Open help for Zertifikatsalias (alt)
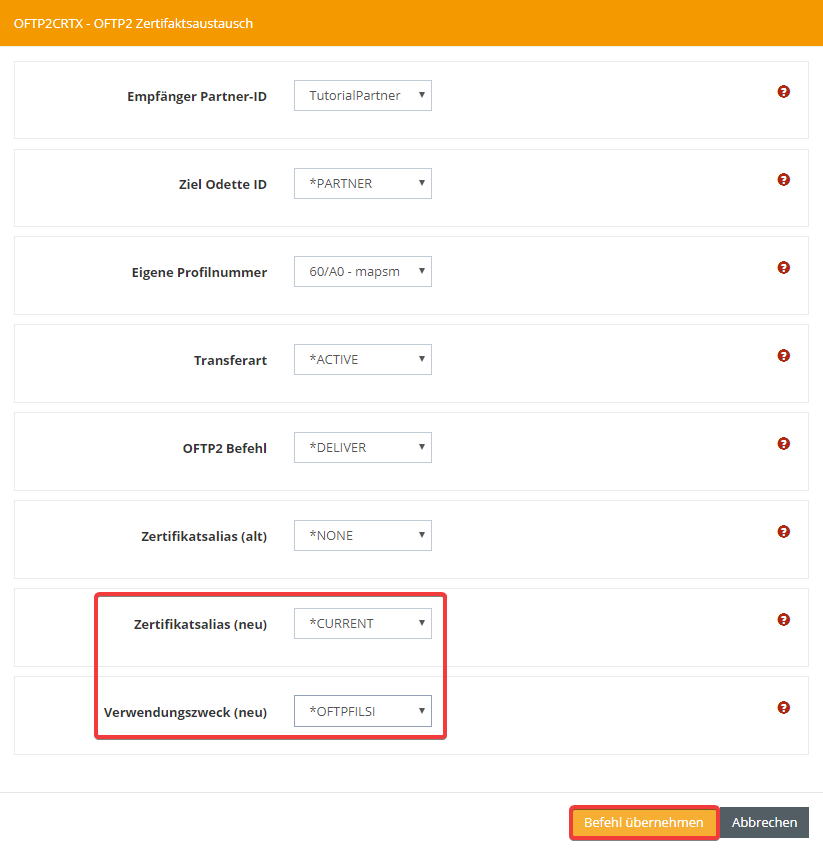 784,532
